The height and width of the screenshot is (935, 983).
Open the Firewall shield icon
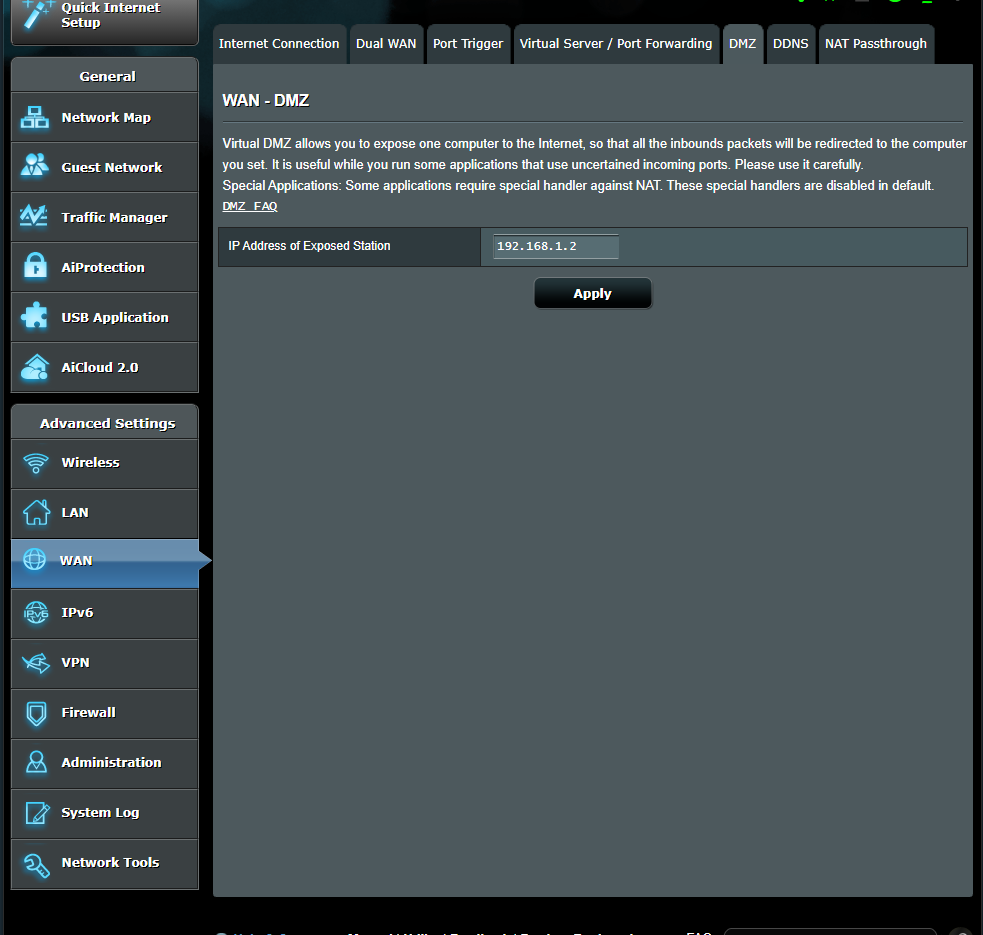[36, 713]
